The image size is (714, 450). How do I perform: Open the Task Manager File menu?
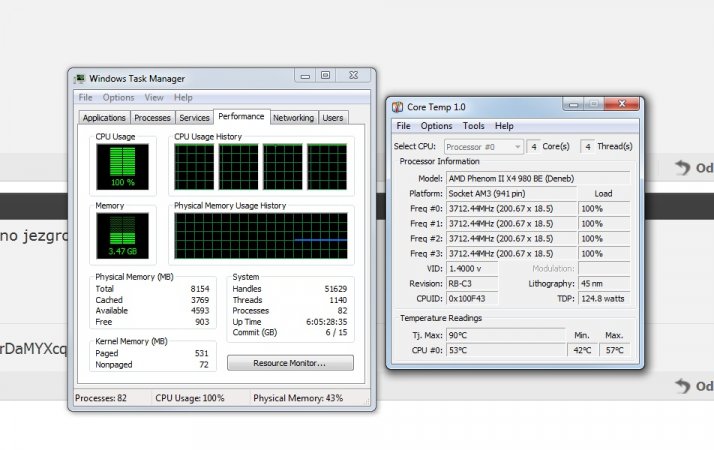pyautogui.click(x=85, y=97)
